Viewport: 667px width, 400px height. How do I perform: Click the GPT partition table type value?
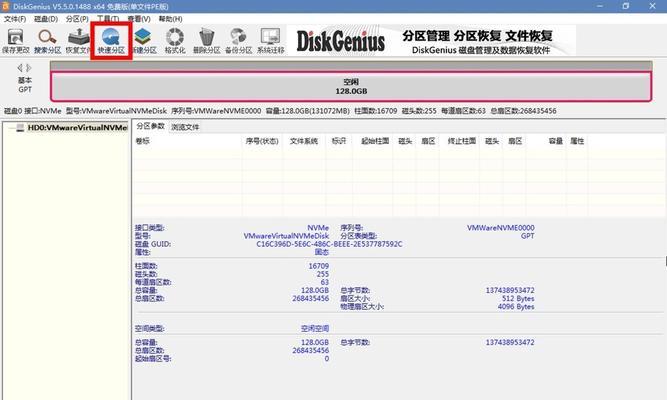pyautogui.click(x=527, y=236)
